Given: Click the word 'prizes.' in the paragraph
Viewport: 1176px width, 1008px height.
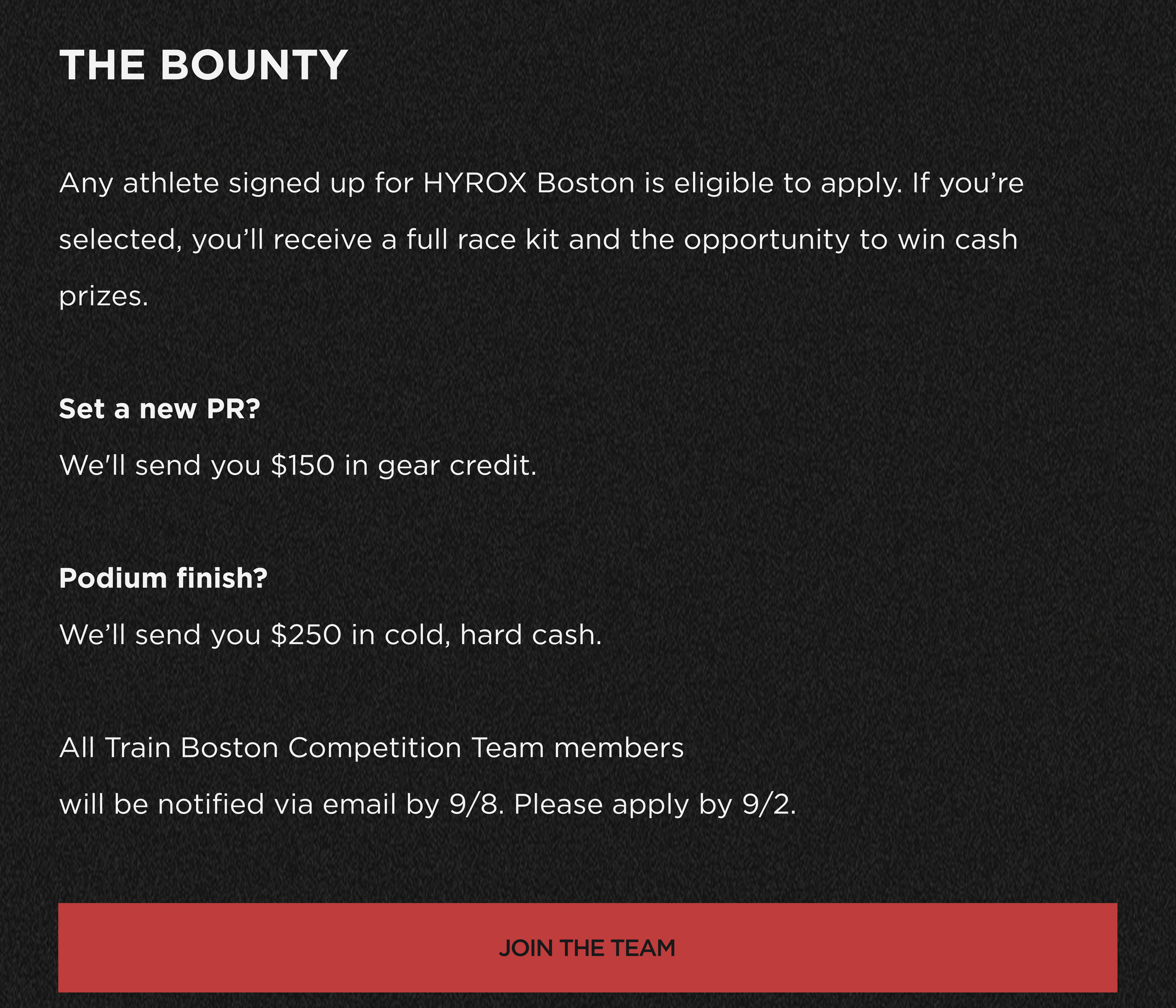Looking at the screenshot, I should [104, 296].
